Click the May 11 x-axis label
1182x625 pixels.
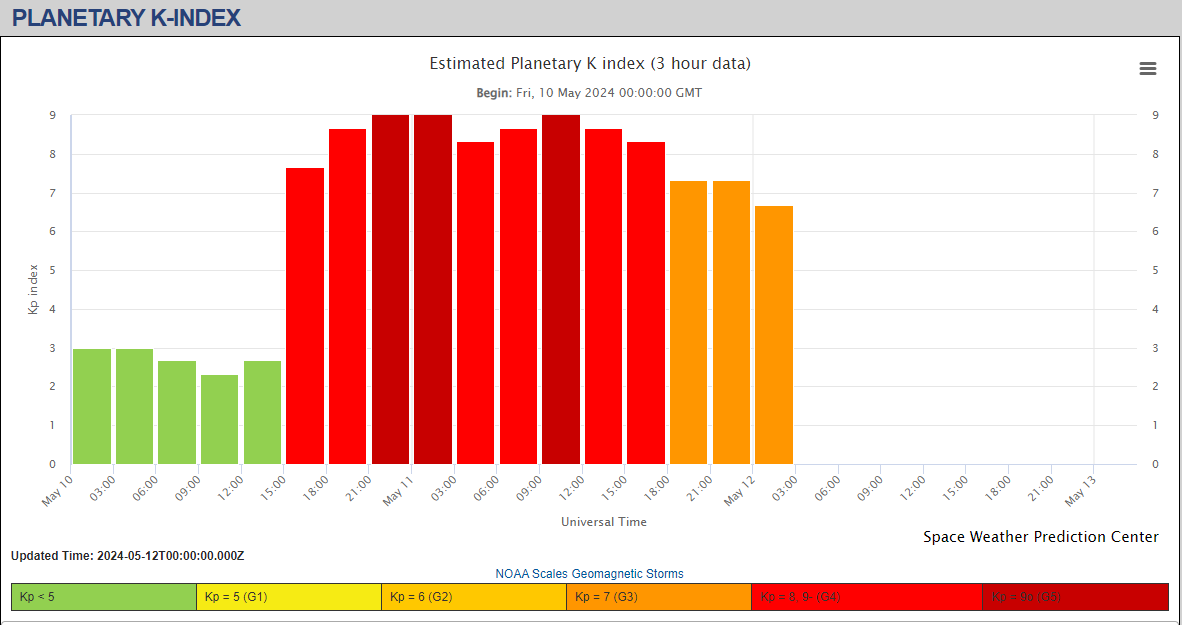click(x=400, y=490)
